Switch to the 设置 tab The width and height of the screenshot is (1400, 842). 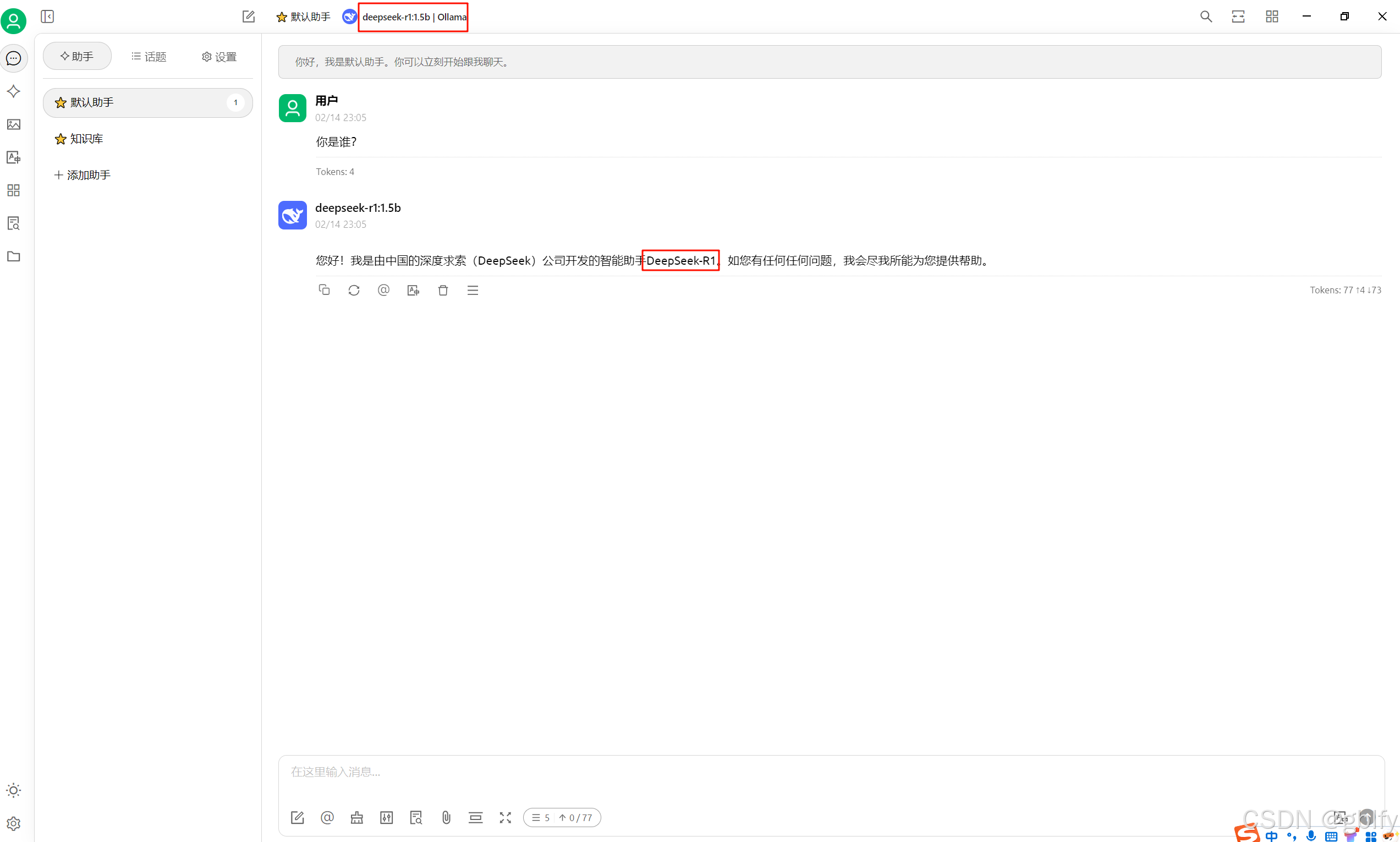pyautogui.click(x=219, y=57)
